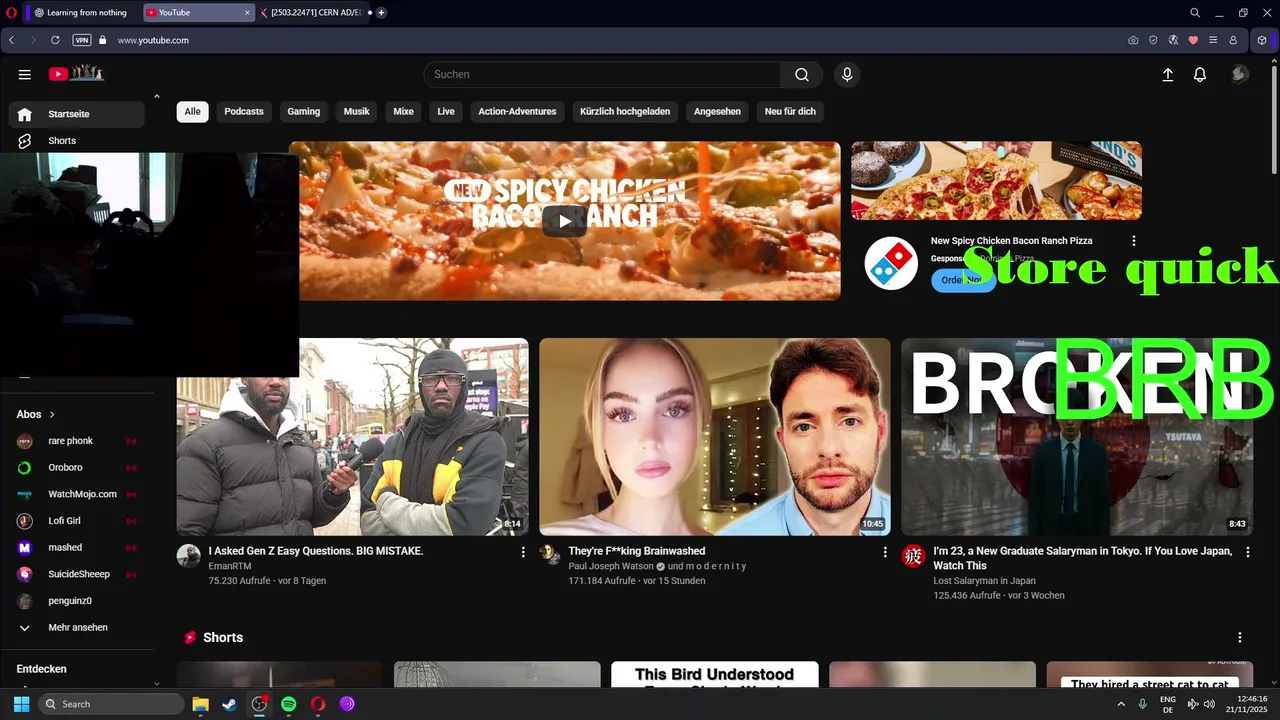Click the padlock site info icon

102,40
